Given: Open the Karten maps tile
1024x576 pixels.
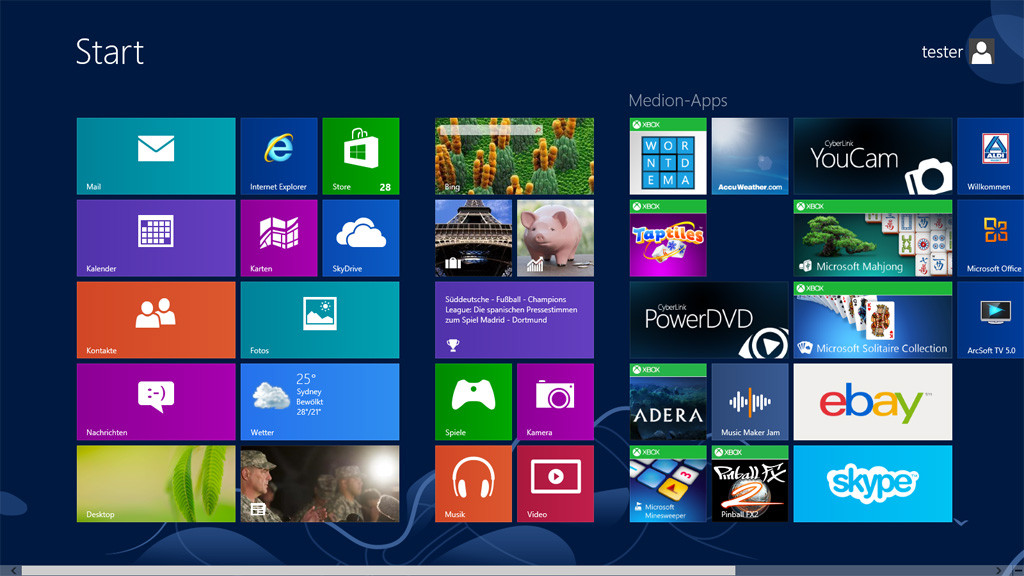Looking at the screenshot, I should point(279,238).
